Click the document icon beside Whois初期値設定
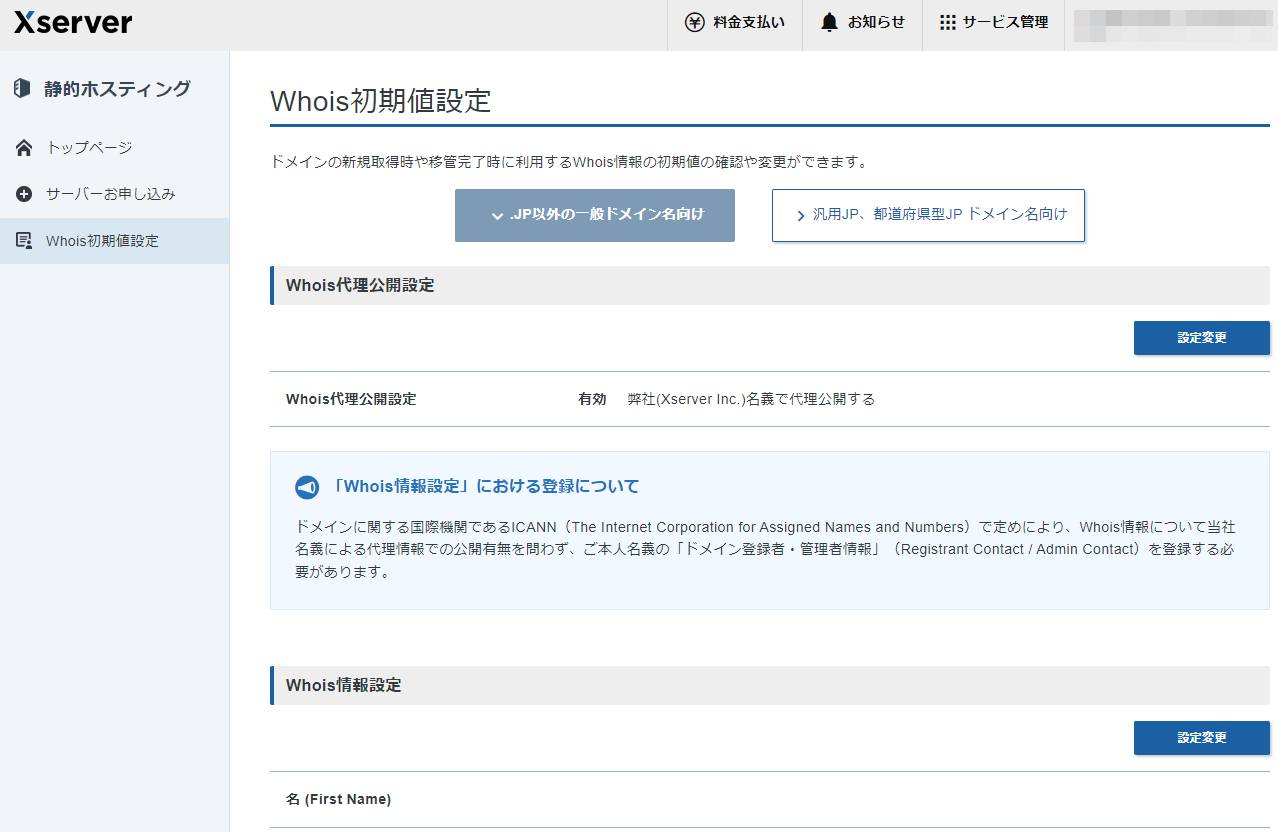This screenshot has width=1278, height=832. pos(24,240)
